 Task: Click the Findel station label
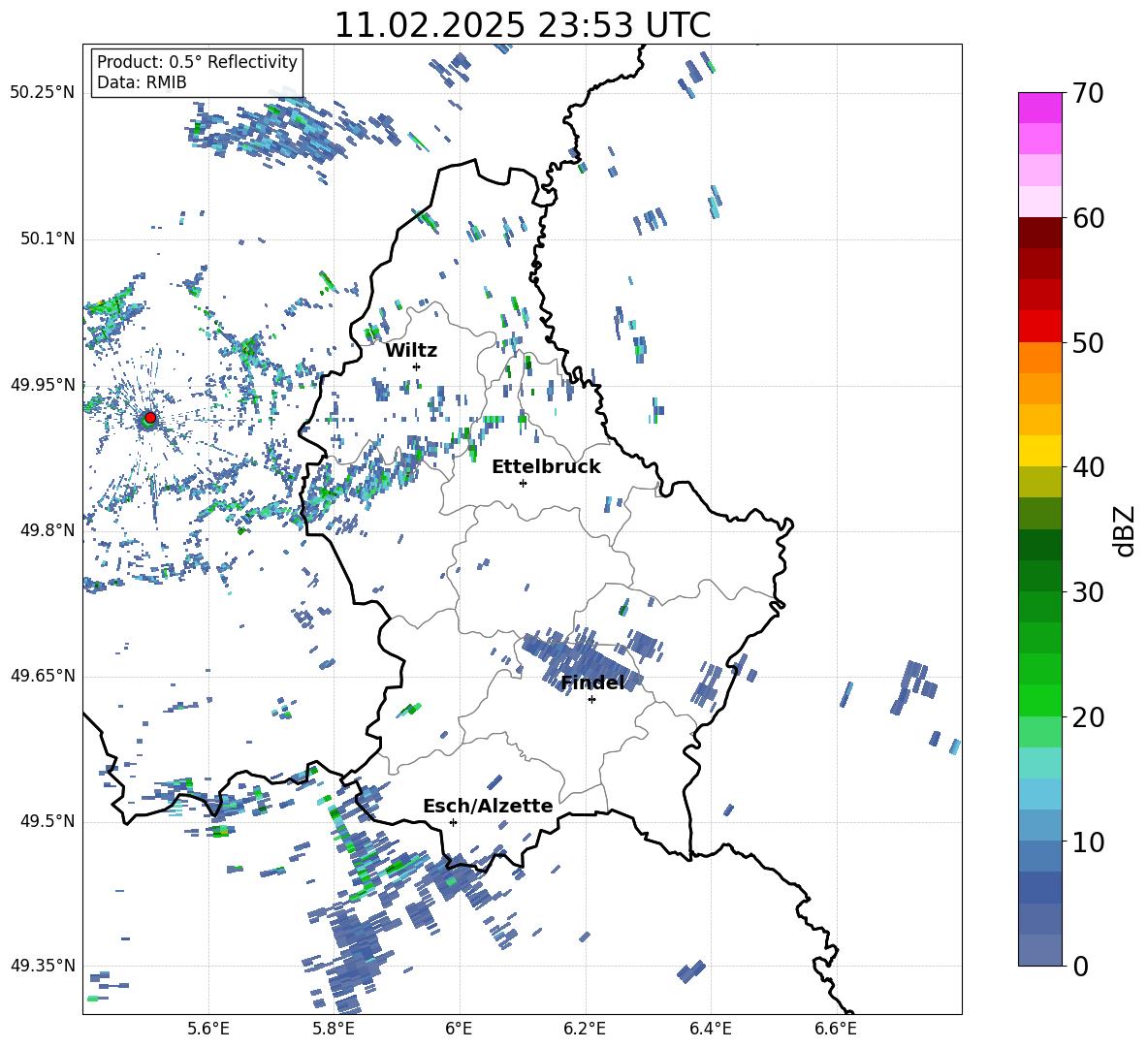pyautogui.click(x=592, y=683)
